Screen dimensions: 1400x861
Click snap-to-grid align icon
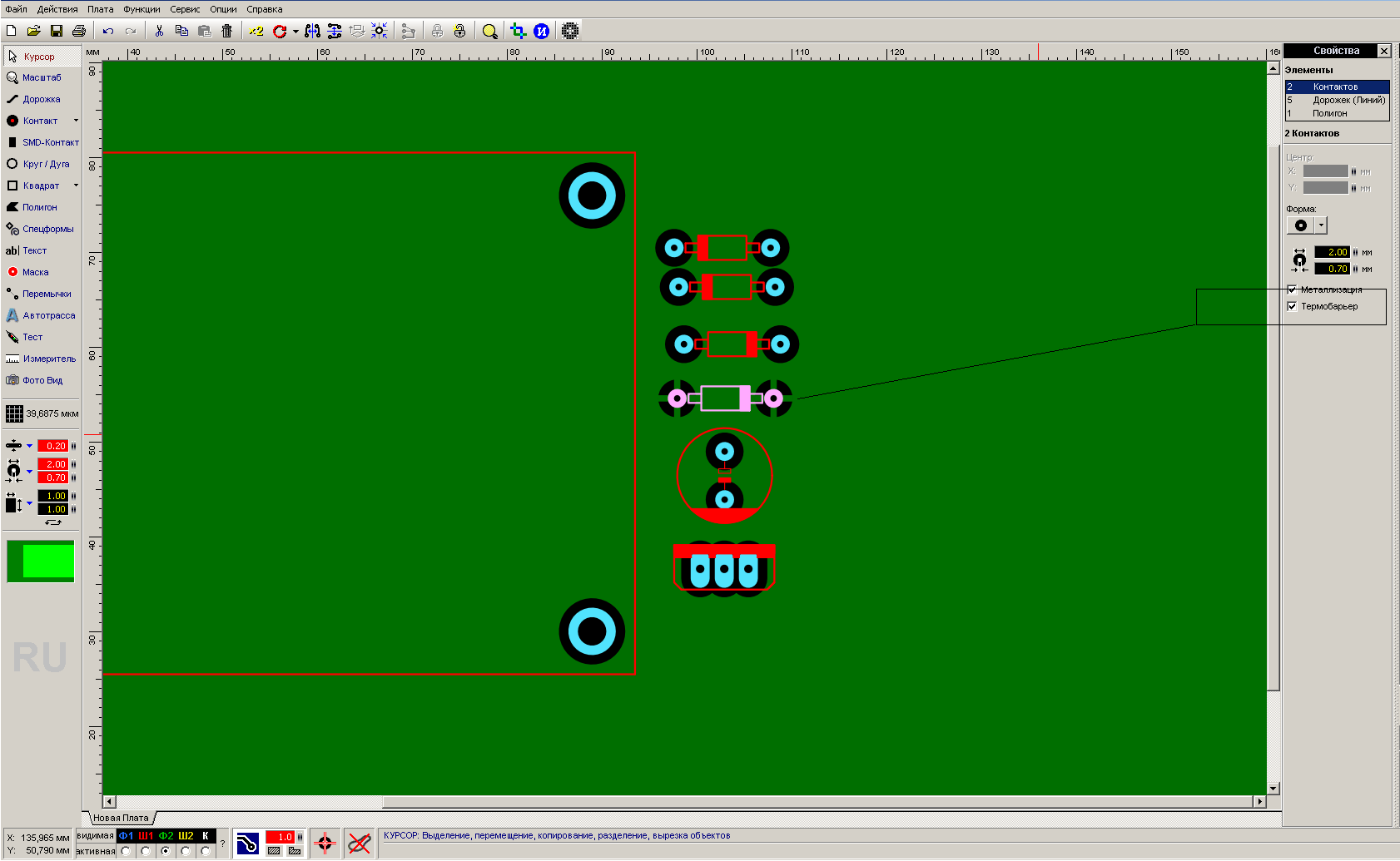[x=380, y=31]
